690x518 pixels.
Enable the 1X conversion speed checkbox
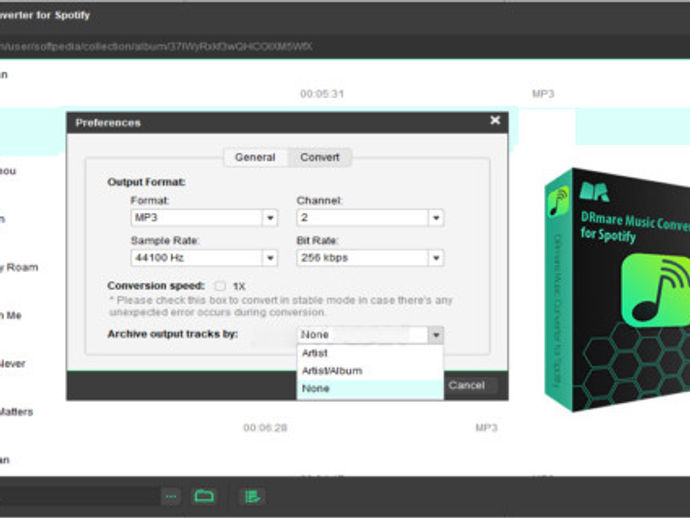(220, 286)
